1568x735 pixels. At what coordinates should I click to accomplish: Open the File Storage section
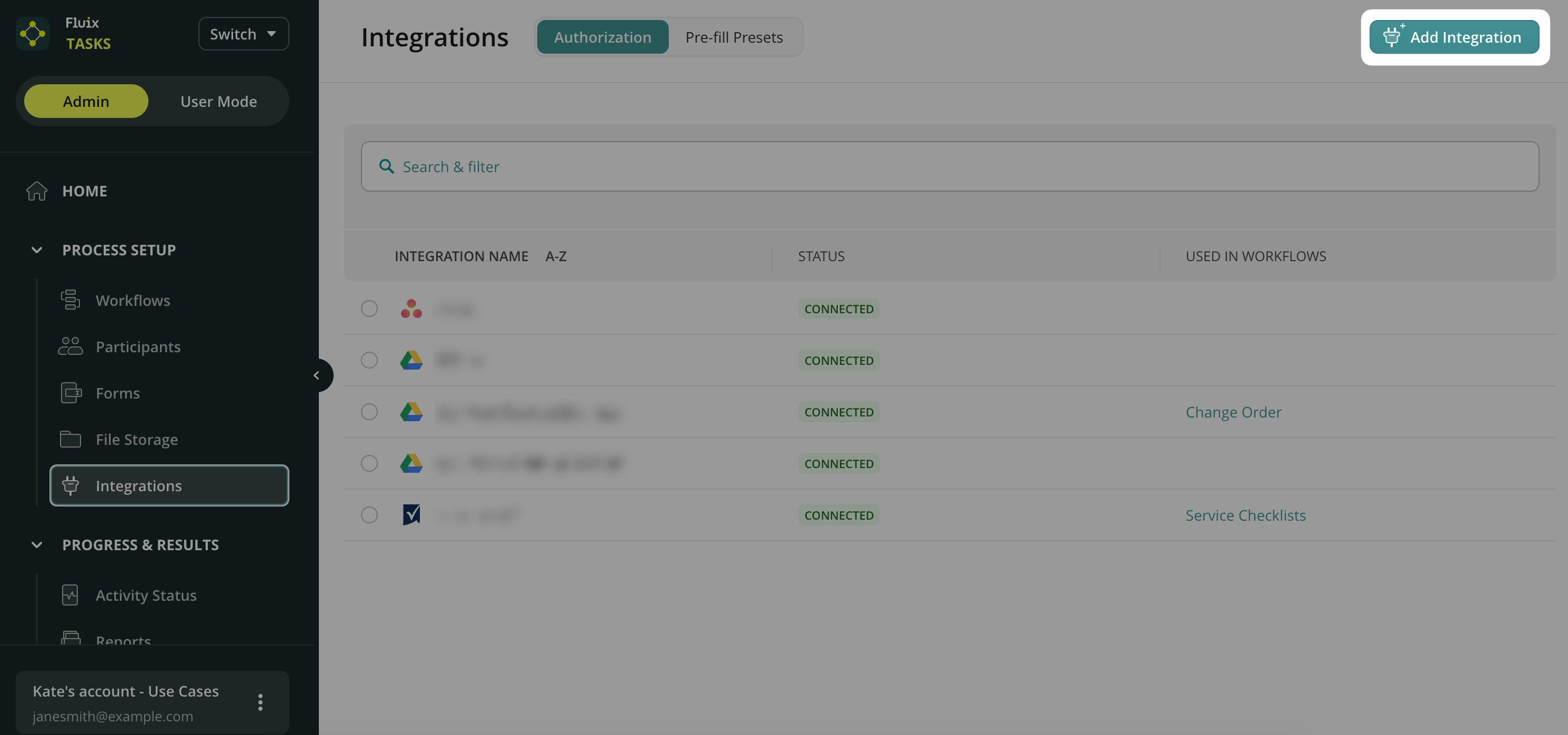coord(136,439)
